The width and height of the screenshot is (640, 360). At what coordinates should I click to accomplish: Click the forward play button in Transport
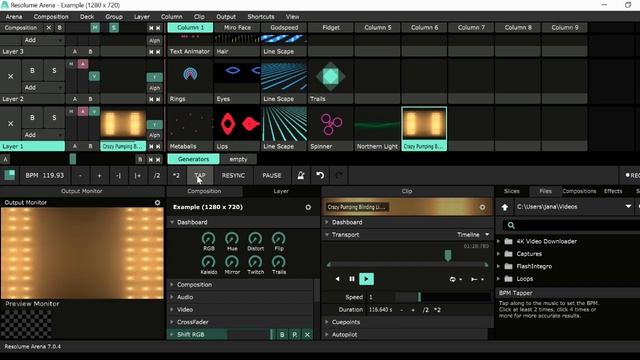click(366, 279)
